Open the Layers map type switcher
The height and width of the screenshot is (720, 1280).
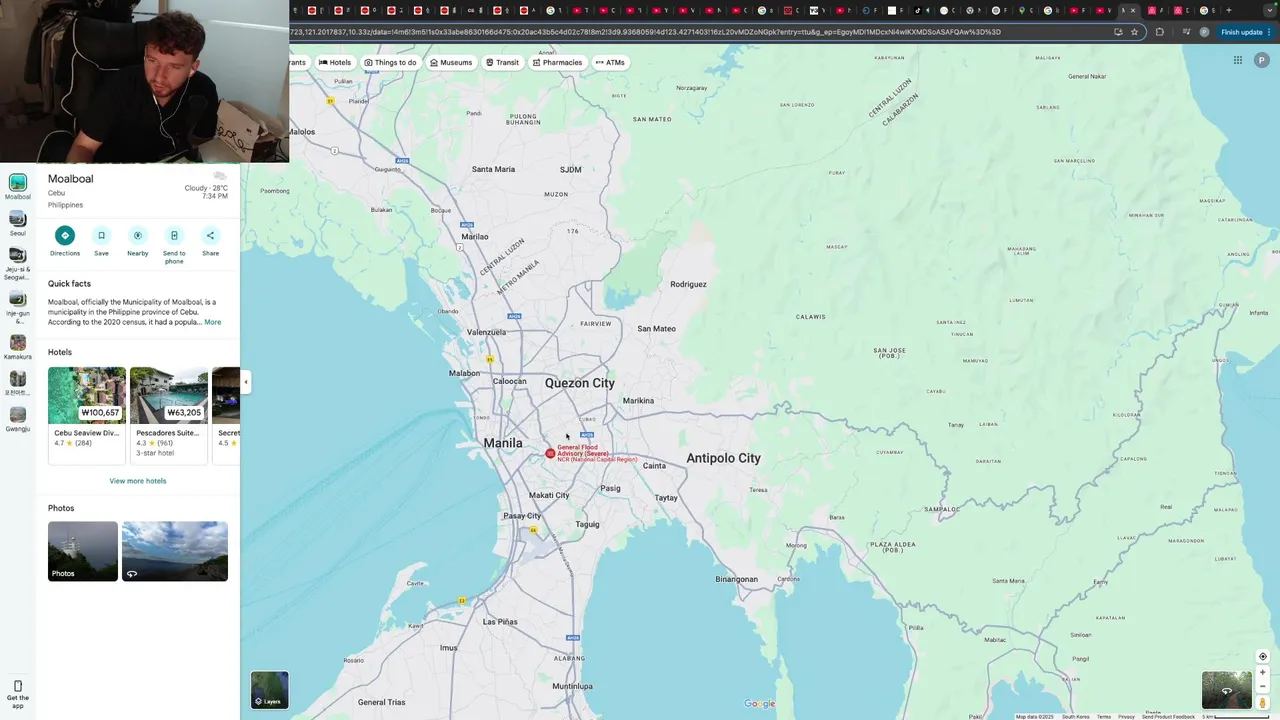click(x=269, y=690)
